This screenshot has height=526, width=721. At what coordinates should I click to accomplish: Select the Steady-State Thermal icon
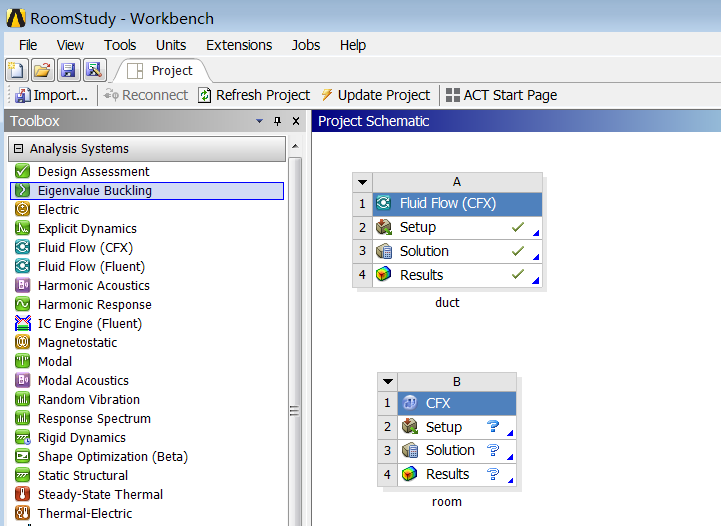coord(23,494)
